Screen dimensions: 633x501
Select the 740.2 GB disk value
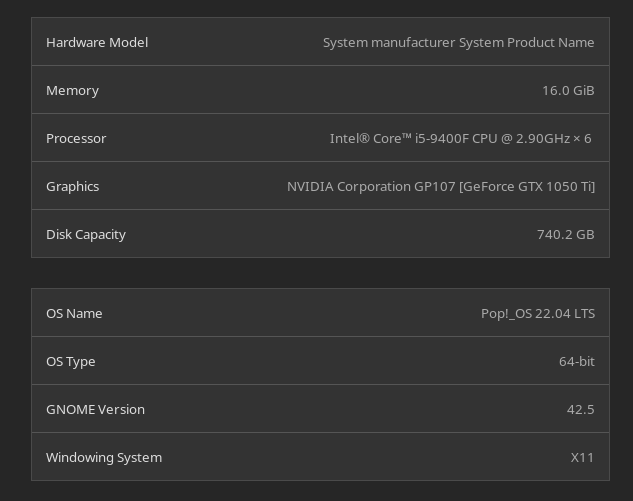point(566,234)
